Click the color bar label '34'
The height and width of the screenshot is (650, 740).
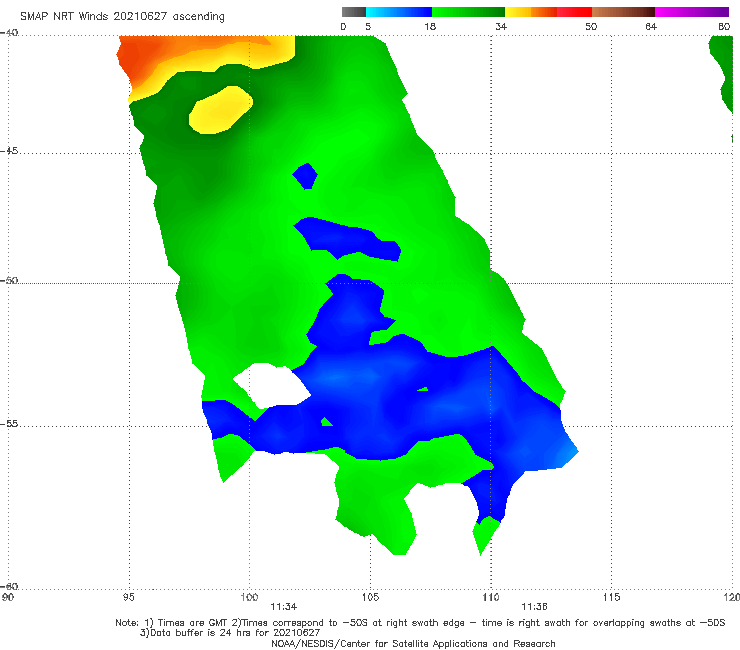tap(501, 26)
